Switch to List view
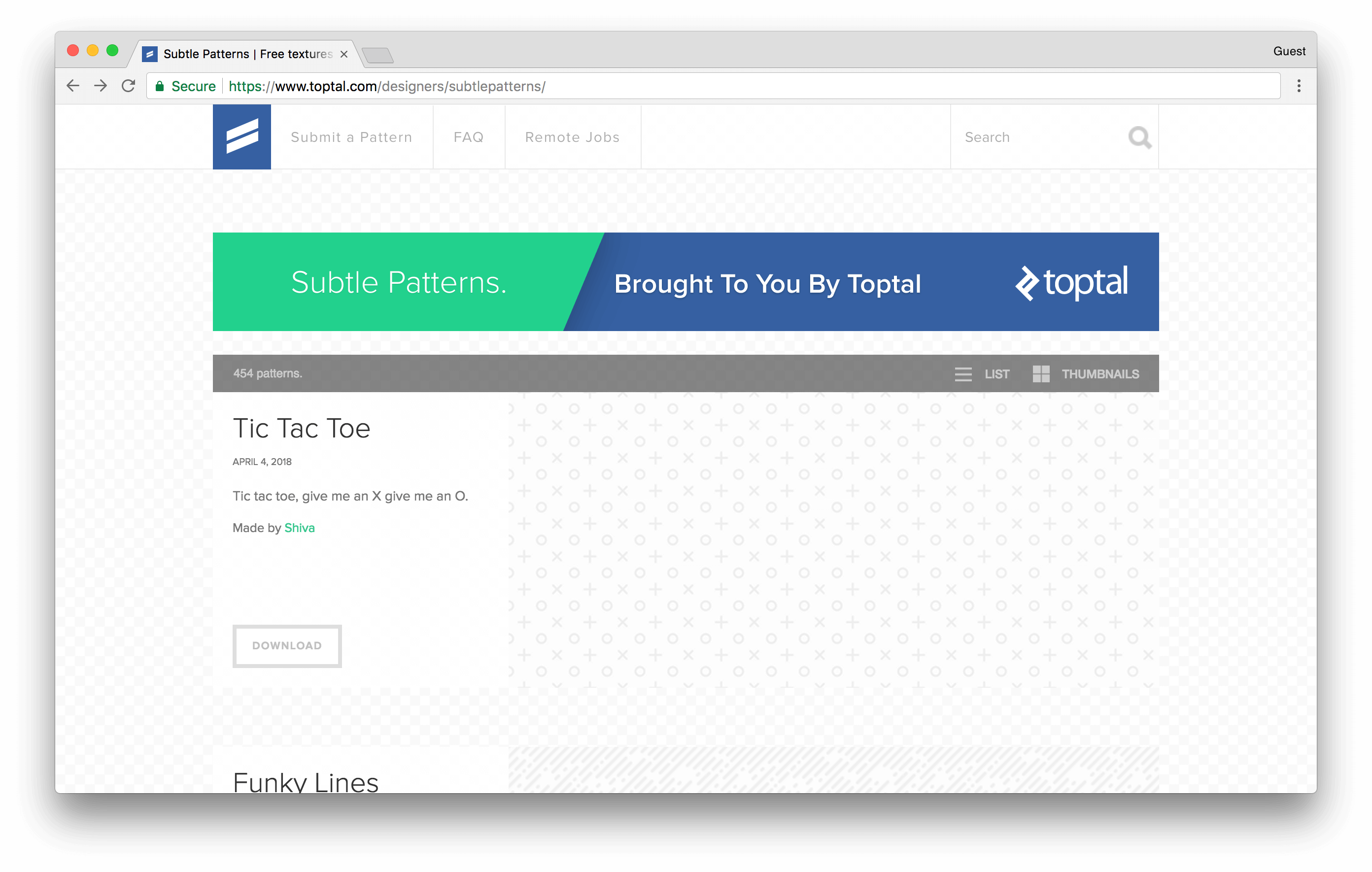This screenshot has width=1372, height=872. 982,374
